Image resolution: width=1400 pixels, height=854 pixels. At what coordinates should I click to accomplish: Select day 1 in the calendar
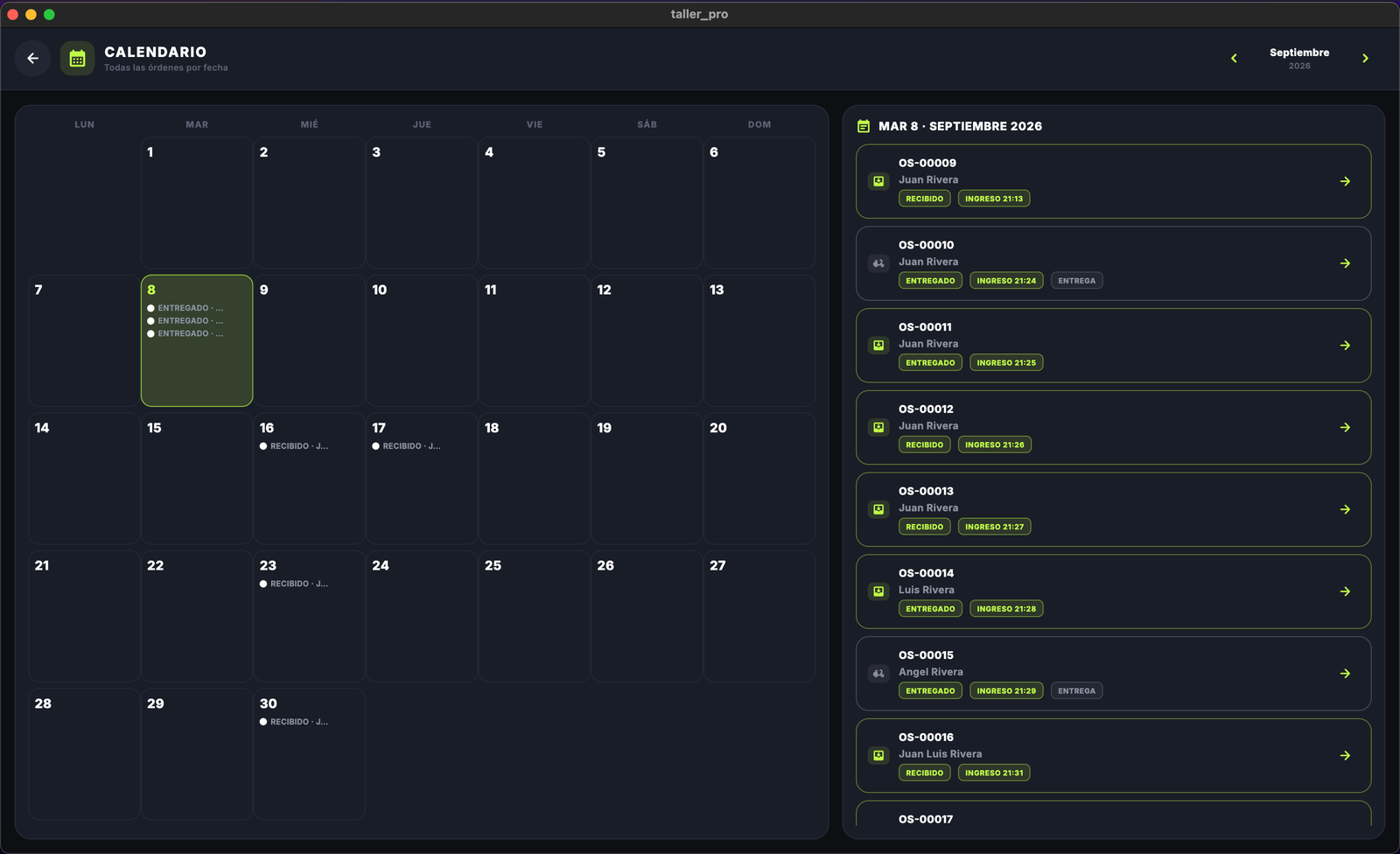coord(197,203)
